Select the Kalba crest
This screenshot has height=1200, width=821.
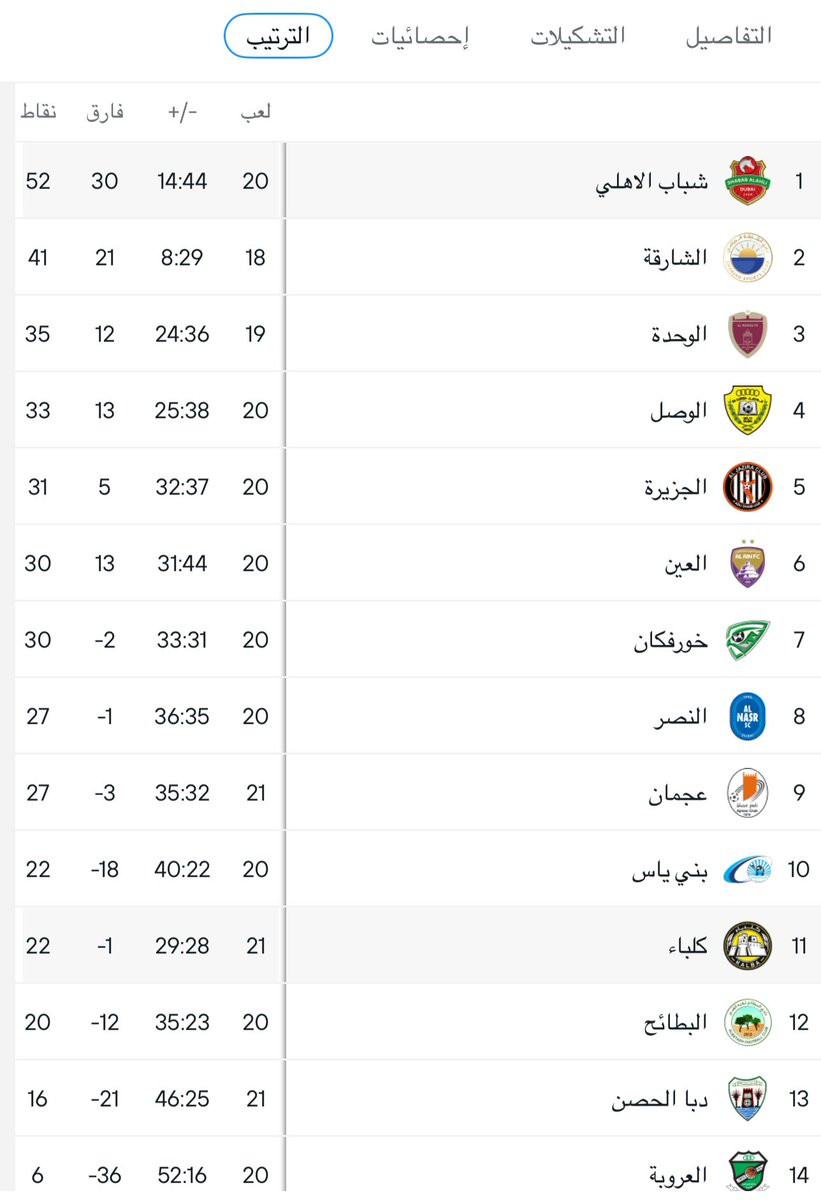coord(747,945)
